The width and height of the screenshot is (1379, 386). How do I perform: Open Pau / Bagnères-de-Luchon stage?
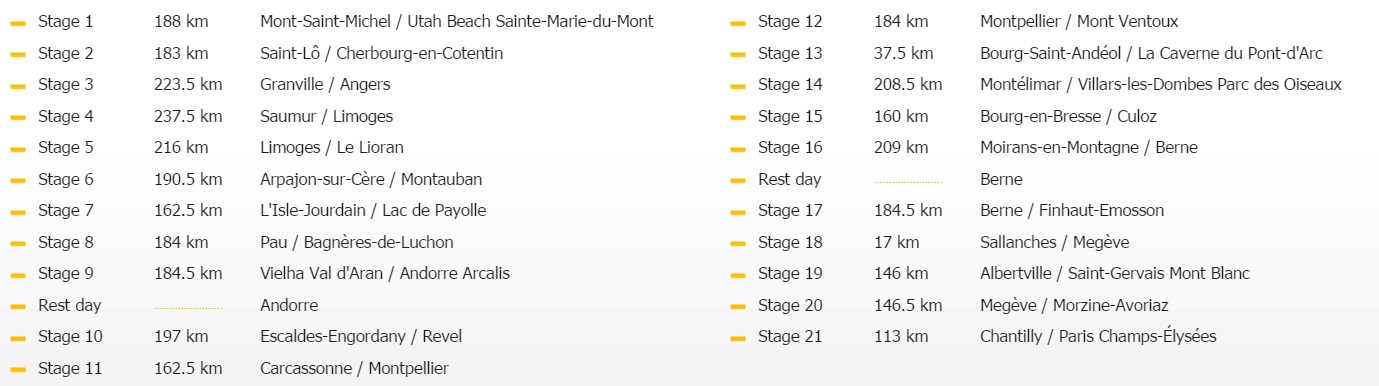tap(356, 242)
